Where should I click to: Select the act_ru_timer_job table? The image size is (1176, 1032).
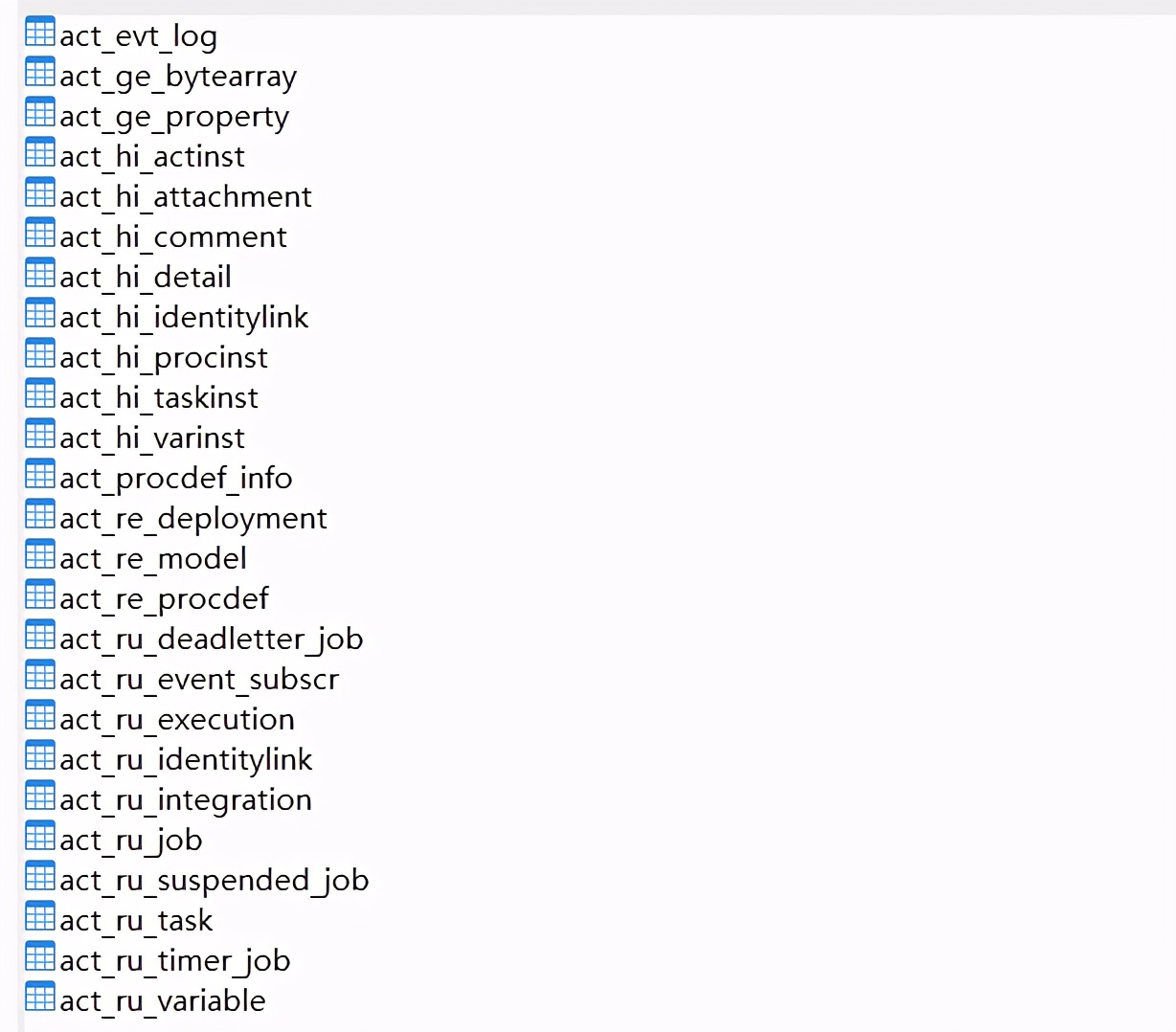click(174, 961)
